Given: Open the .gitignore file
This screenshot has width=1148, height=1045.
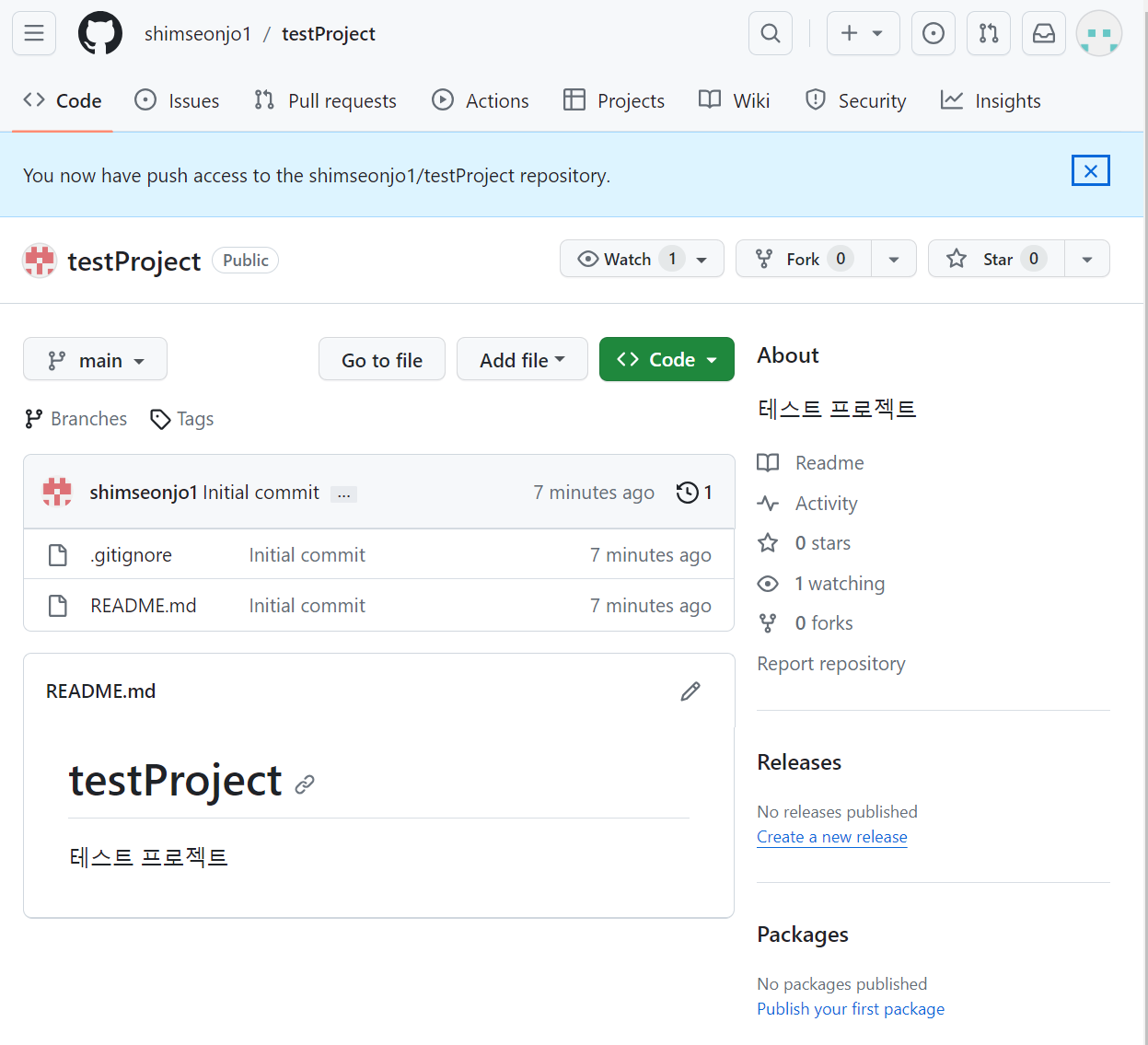Looking at the screenshot, I should 132,555.
